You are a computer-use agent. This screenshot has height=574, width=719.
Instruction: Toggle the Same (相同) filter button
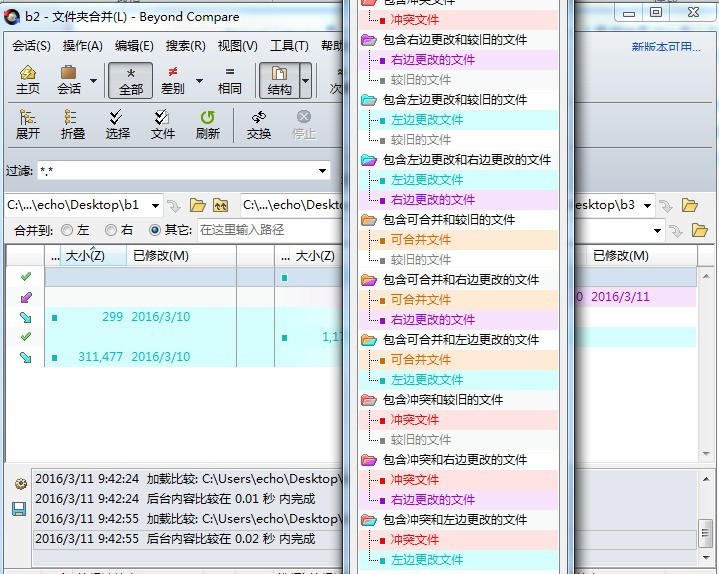[x=230, y=80]
